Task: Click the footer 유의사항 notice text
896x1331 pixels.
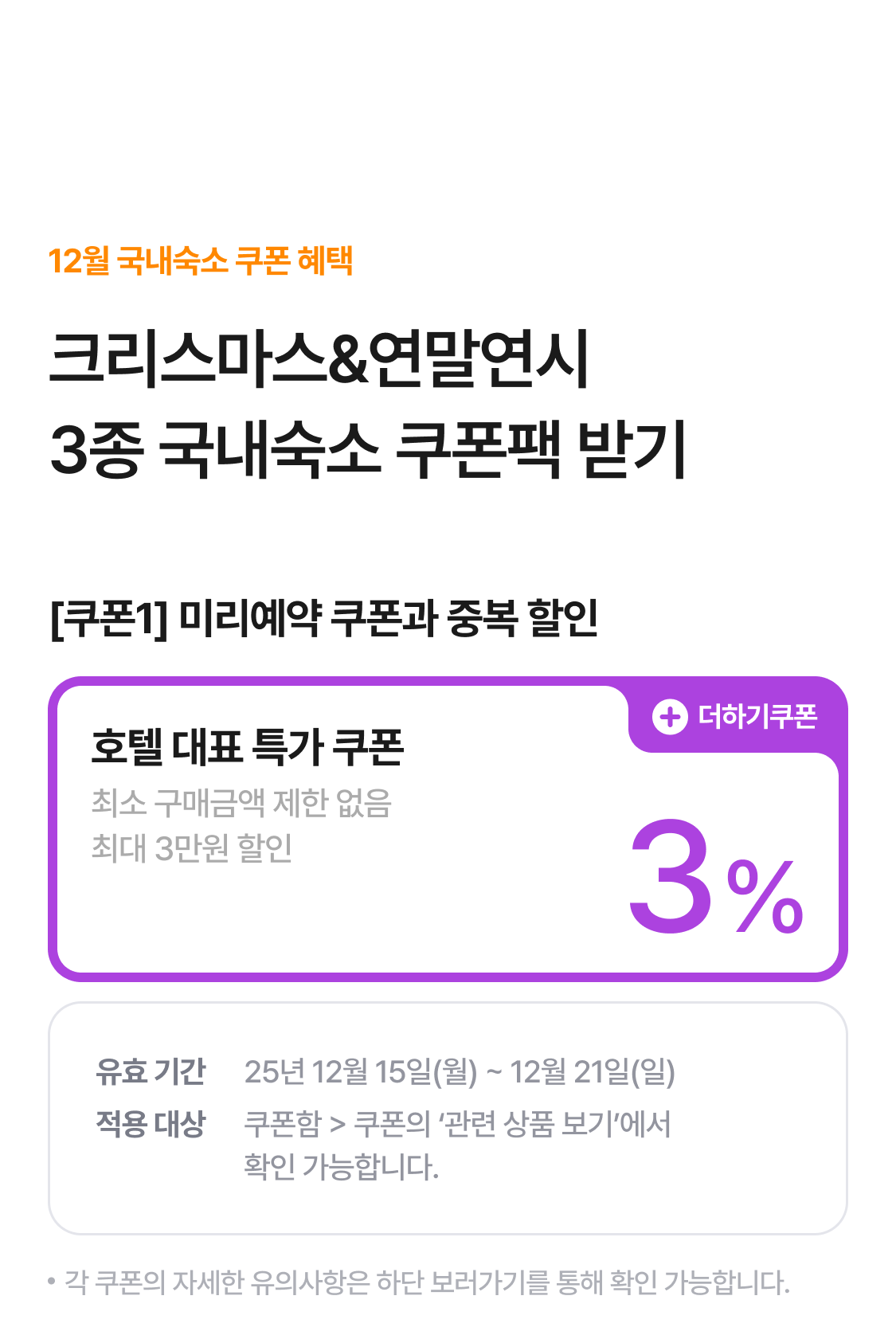Action: [x=426, y=1282]
